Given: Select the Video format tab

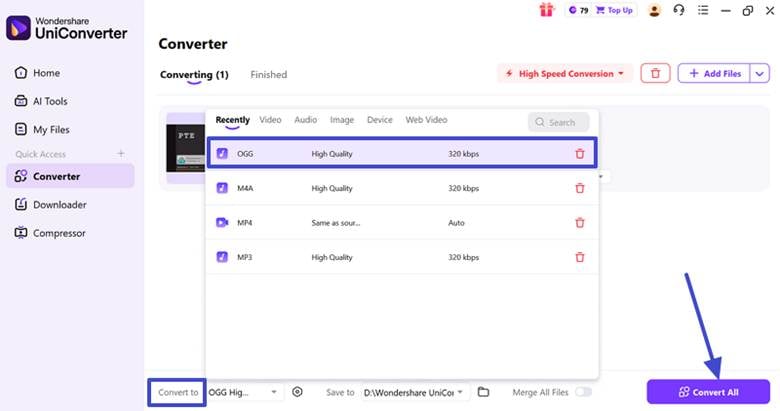Looking at the screenshot, I should coord(270,120).
